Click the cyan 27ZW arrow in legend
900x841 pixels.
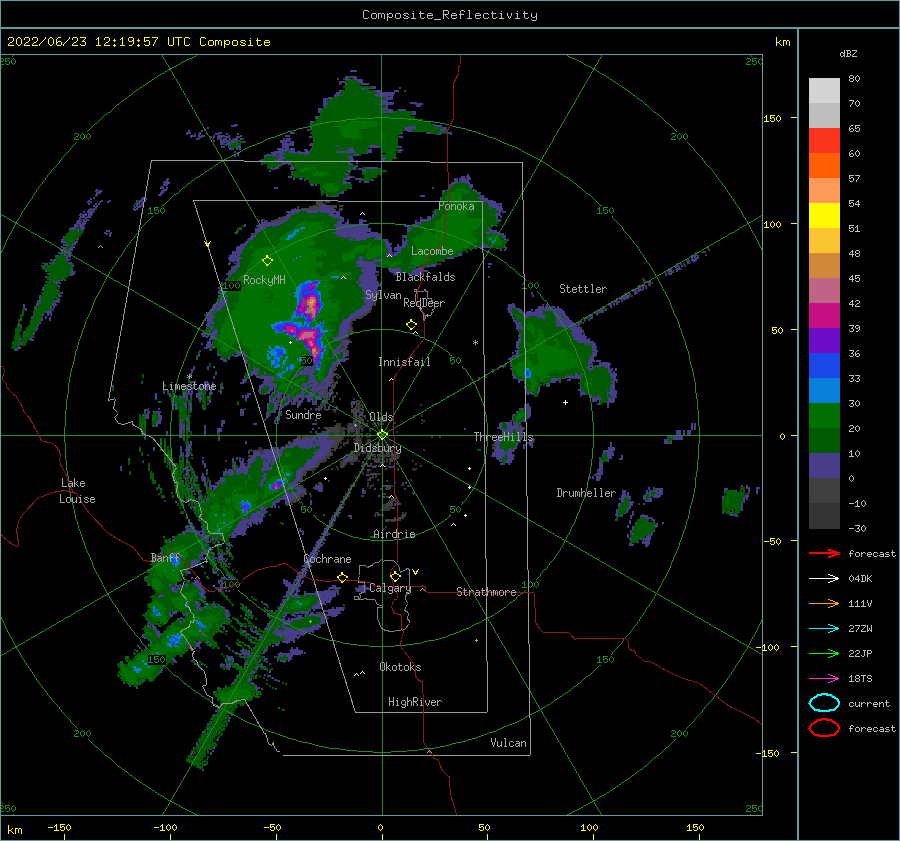click(824, 629)
